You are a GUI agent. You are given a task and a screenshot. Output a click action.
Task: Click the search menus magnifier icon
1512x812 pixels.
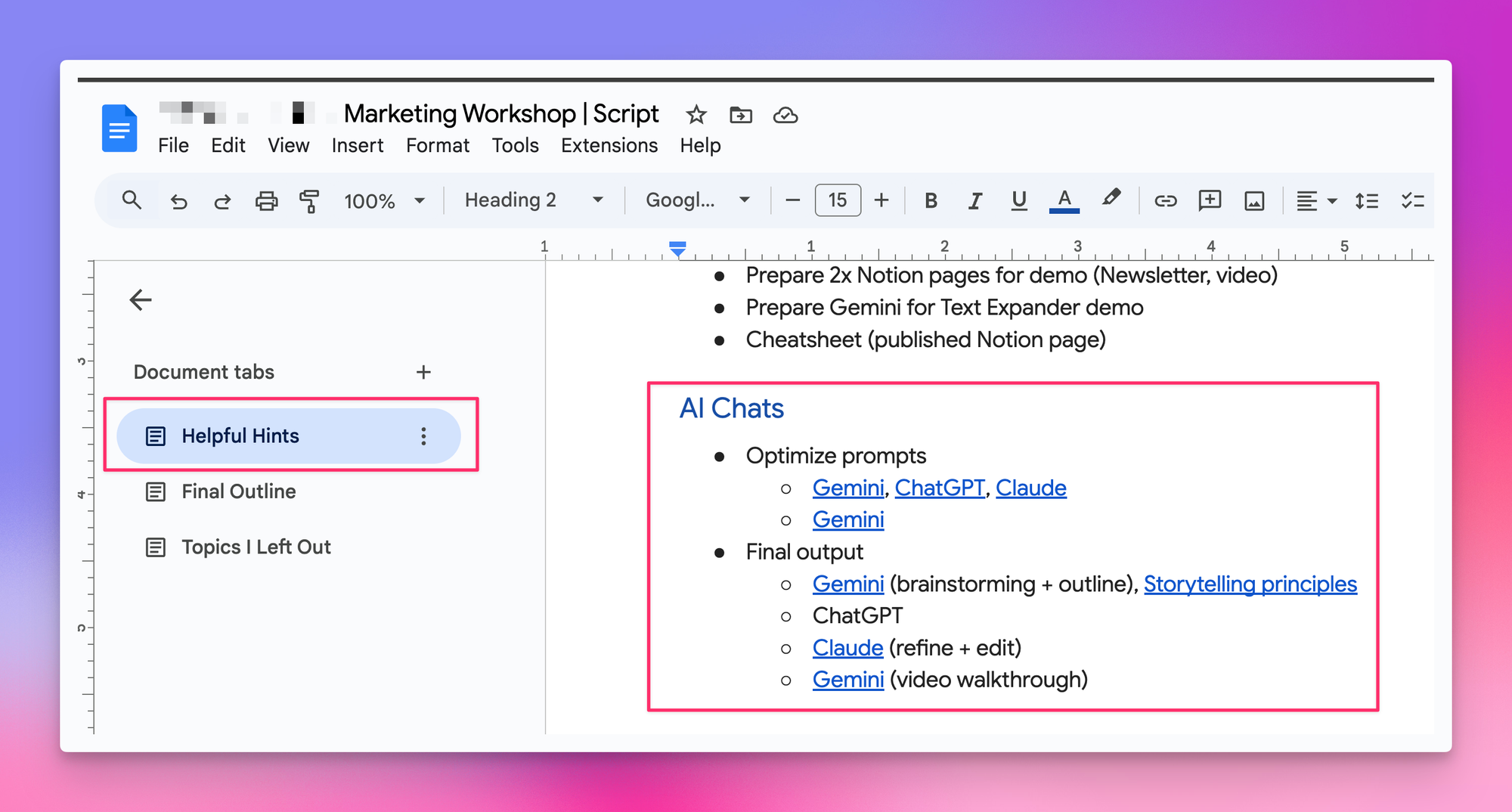(132, 200)
